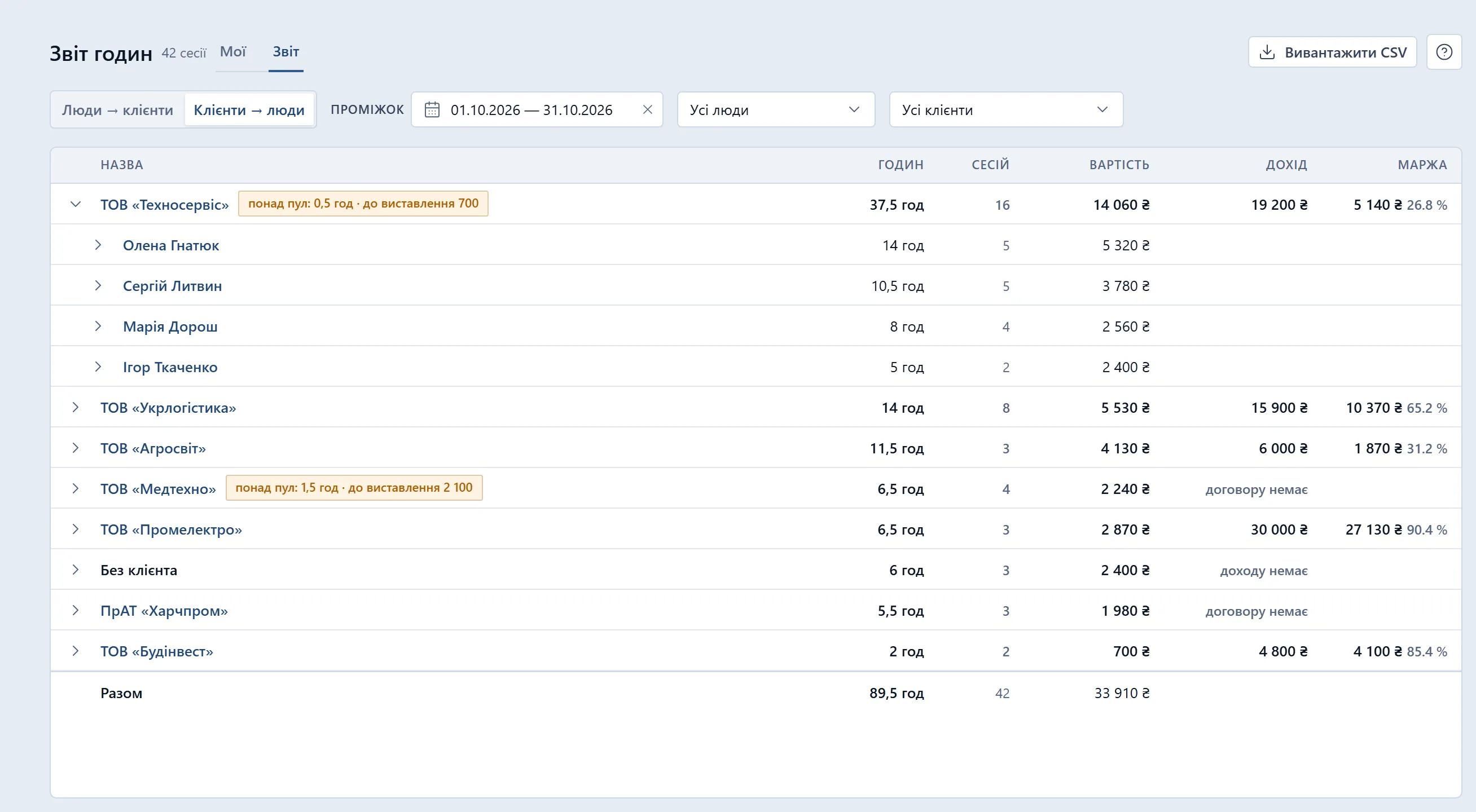Click 'договору немає' in the Медтехно row
Viewport: 1476px width, 812px height.
click(x=1257, y=489)
